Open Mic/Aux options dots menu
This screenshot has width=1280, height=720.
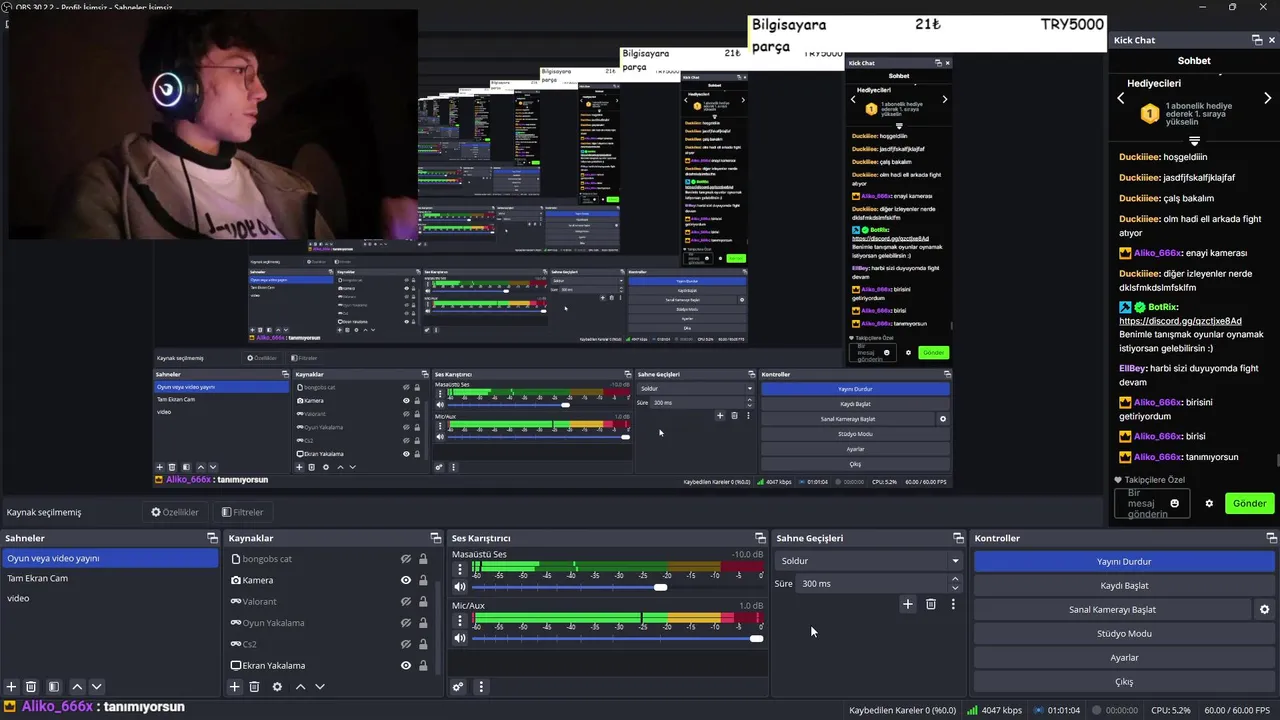[460, 621]
